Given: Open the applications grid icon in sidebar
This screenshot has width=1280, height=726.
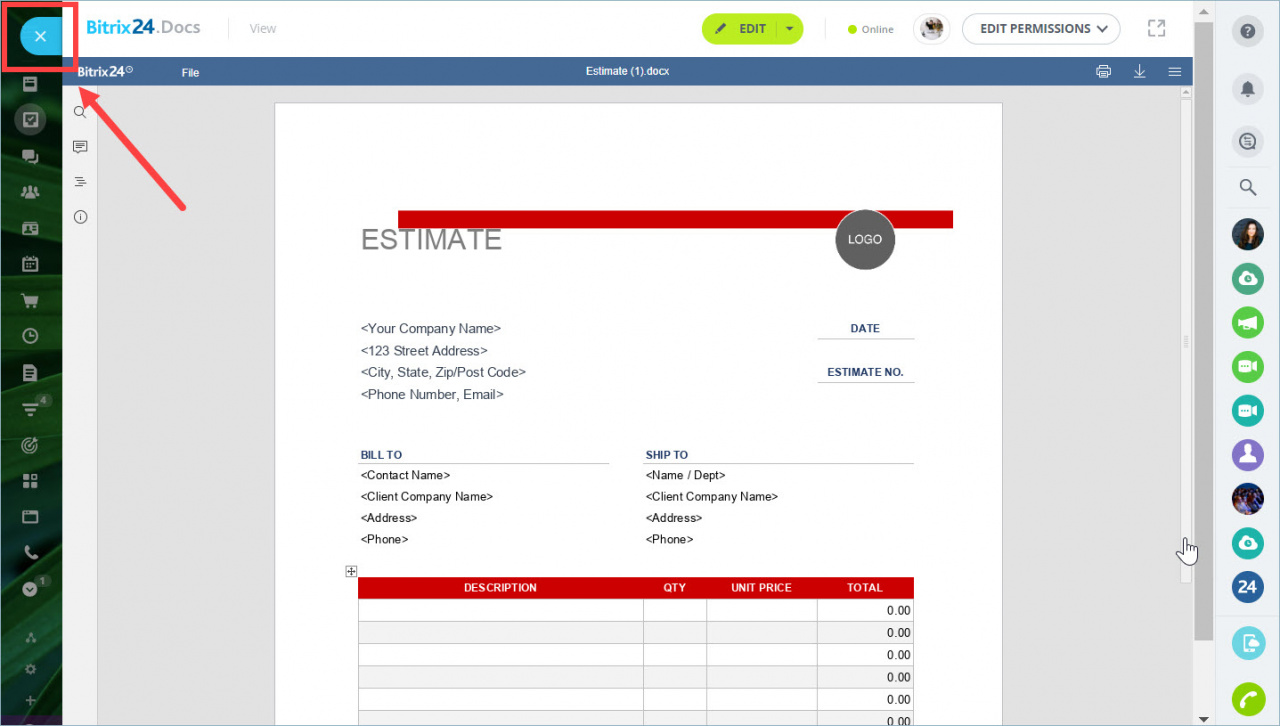Looking at the screenshot, I should (30, 481).
